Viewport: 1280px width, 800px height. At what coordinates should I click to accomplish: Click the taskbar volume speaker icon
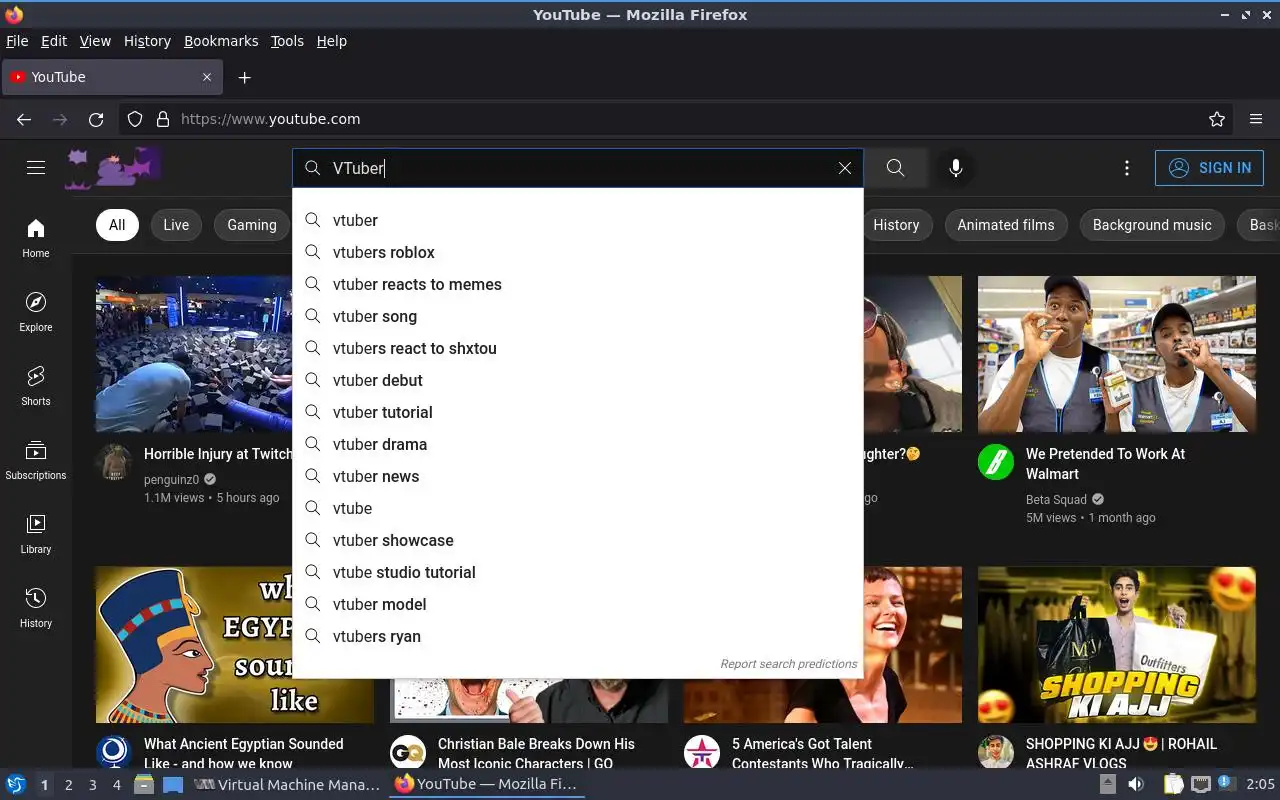pyautogui.click(x=1136, y=785)
